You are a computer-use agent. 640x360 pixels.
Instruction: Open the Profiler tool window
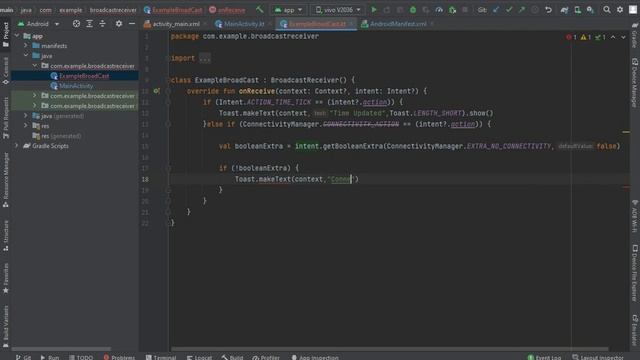pyautogui.click(x=266, y=357)
